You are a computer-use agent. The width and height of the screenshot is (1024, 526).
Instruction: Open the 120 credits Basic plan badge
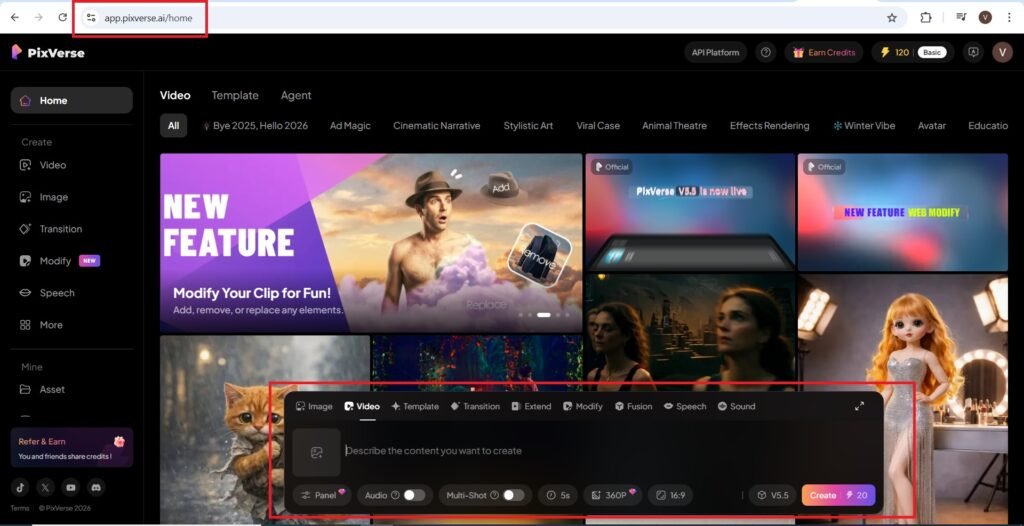913,52
